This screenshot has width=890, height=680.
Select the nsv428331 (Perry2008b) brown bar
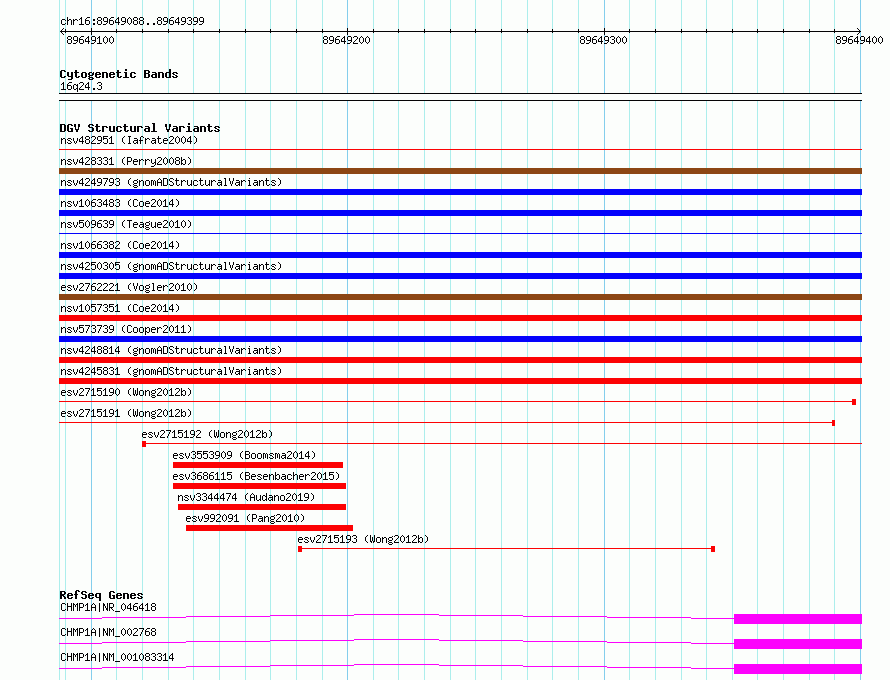(x=460, y=171)
